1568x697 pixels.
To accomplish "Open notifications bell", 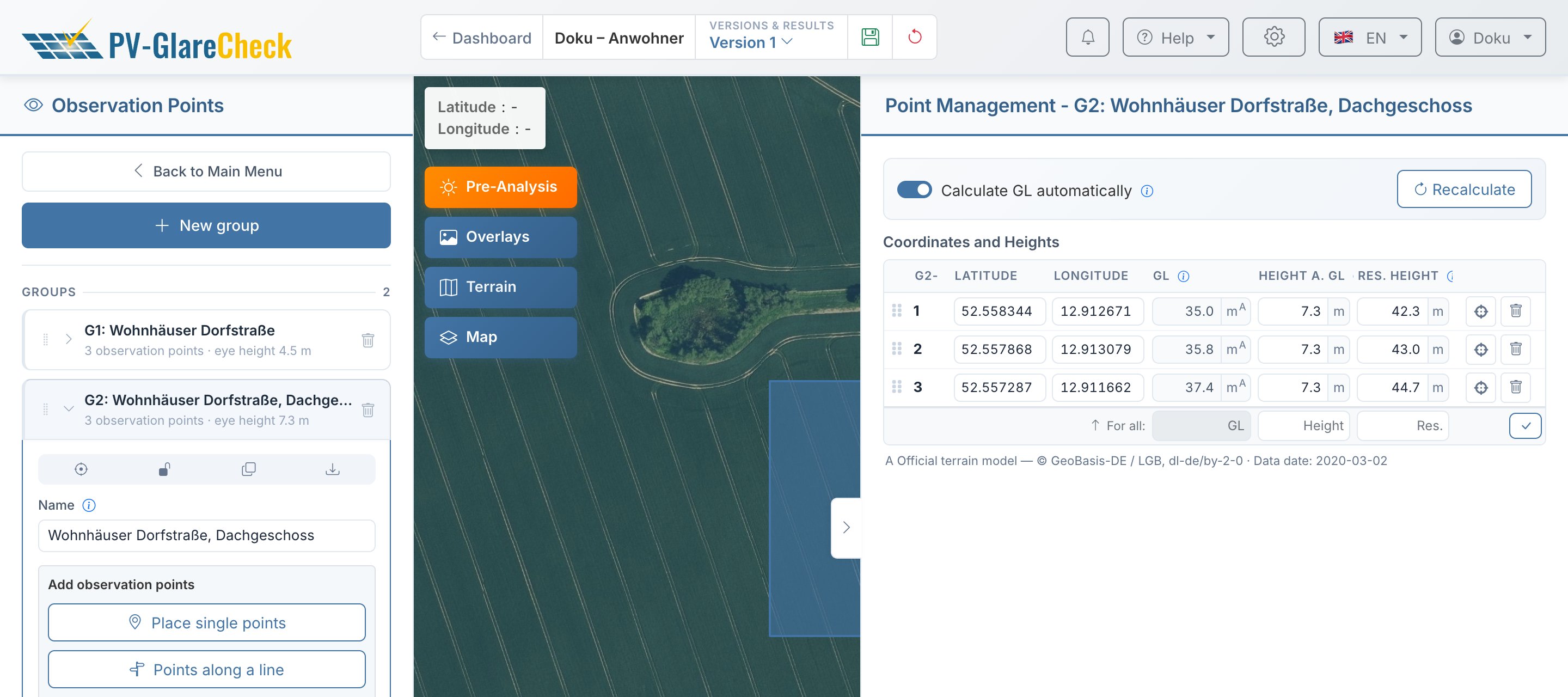I will pyautogui.click(x=1087, y=37).
